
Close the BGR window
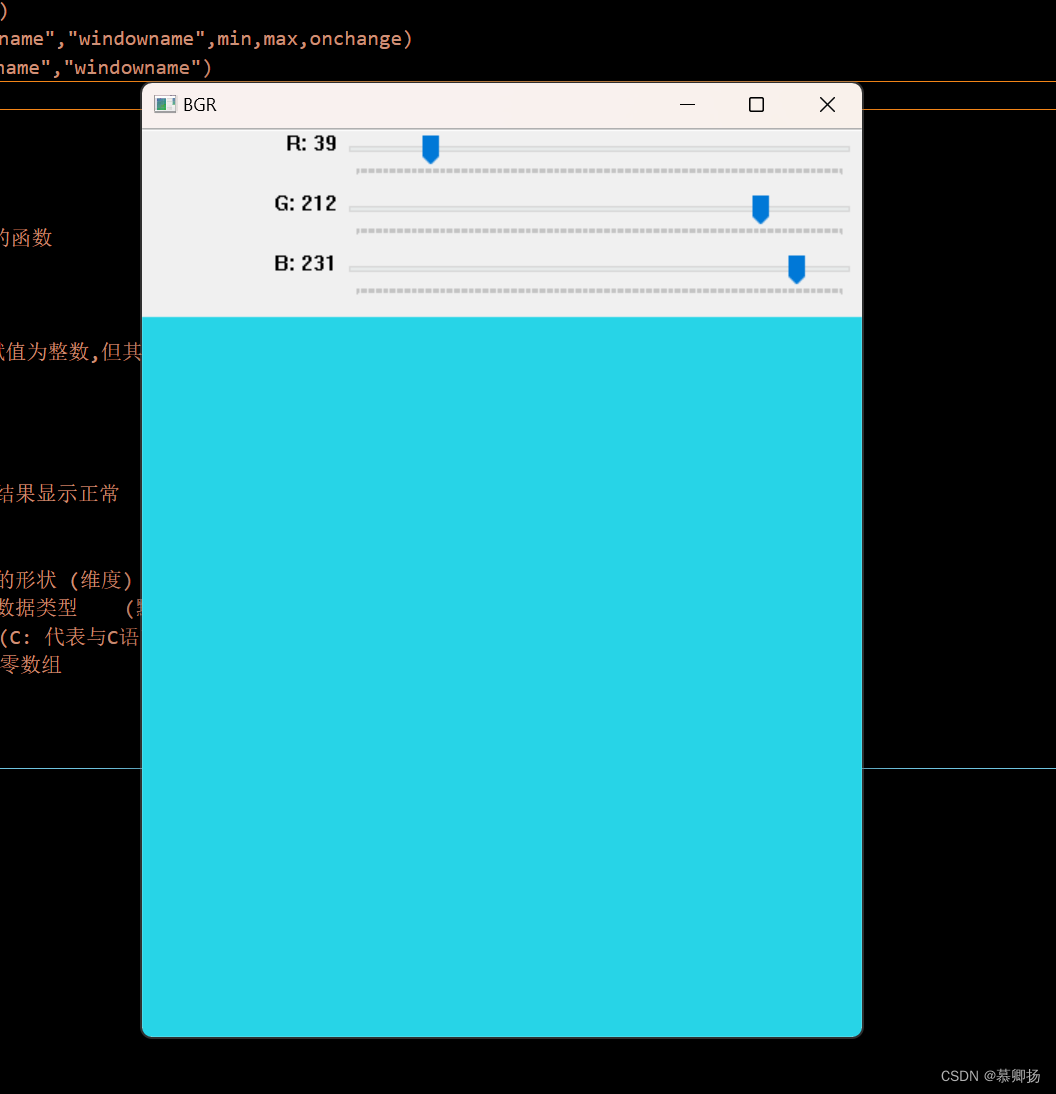[827, 105]
